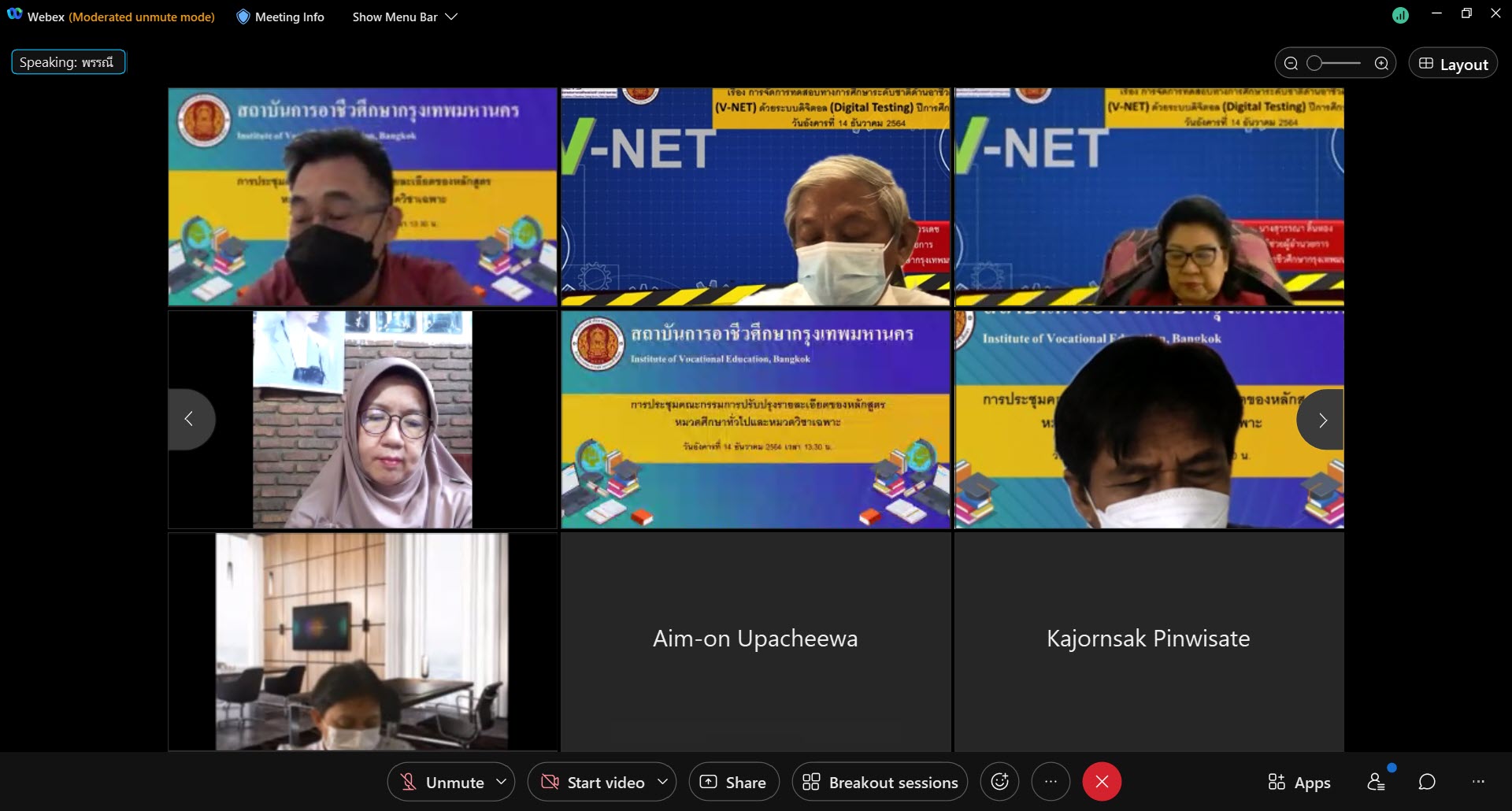Screen dimensions: 1512x811
Task: Click red leave meeting button
Action: 1102,782
